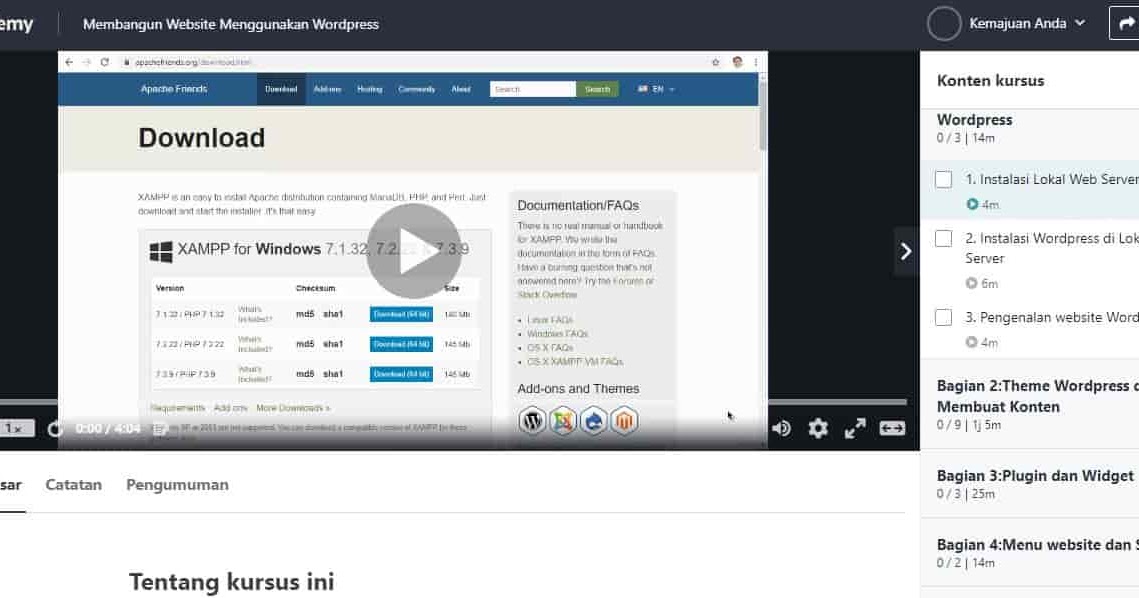Select the About nav item

pyautogui.click(x=461, y=89)
